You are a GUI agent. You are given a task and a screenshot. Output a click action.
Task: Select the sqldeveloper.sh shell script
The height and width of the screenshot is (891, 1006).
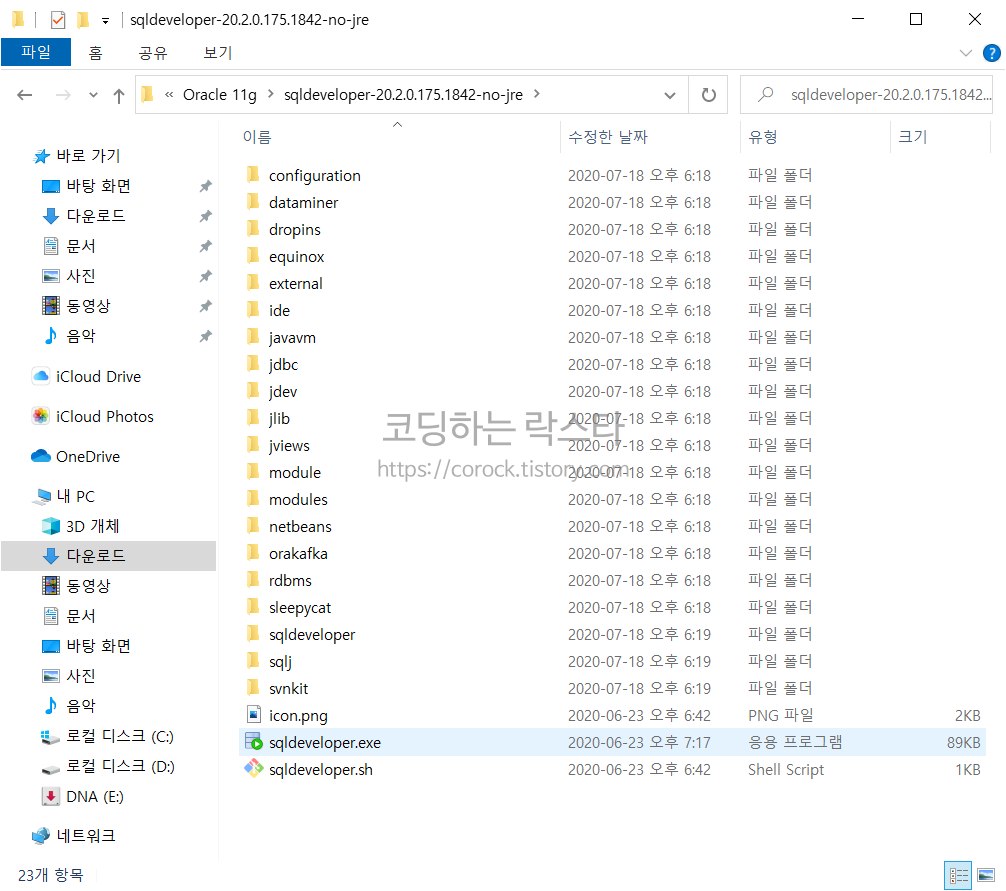(x=321, y=770)
